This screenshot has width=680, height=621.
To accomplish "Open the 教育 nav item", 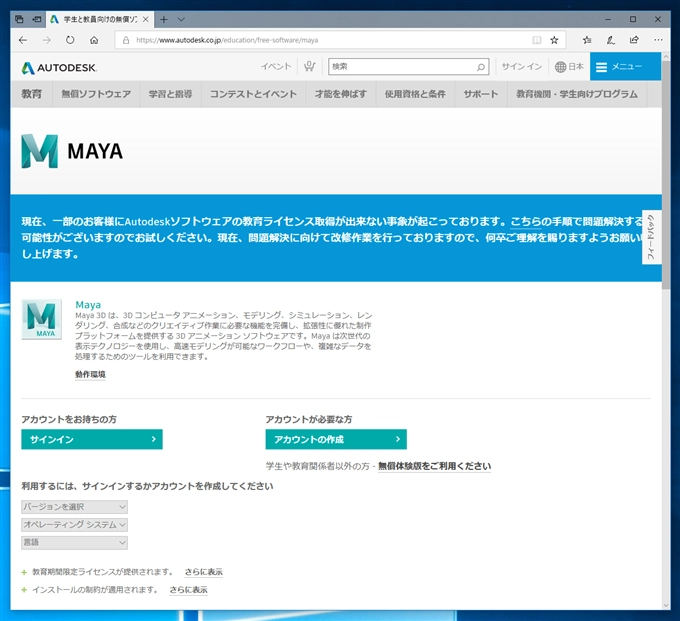I will click(32, 94).
